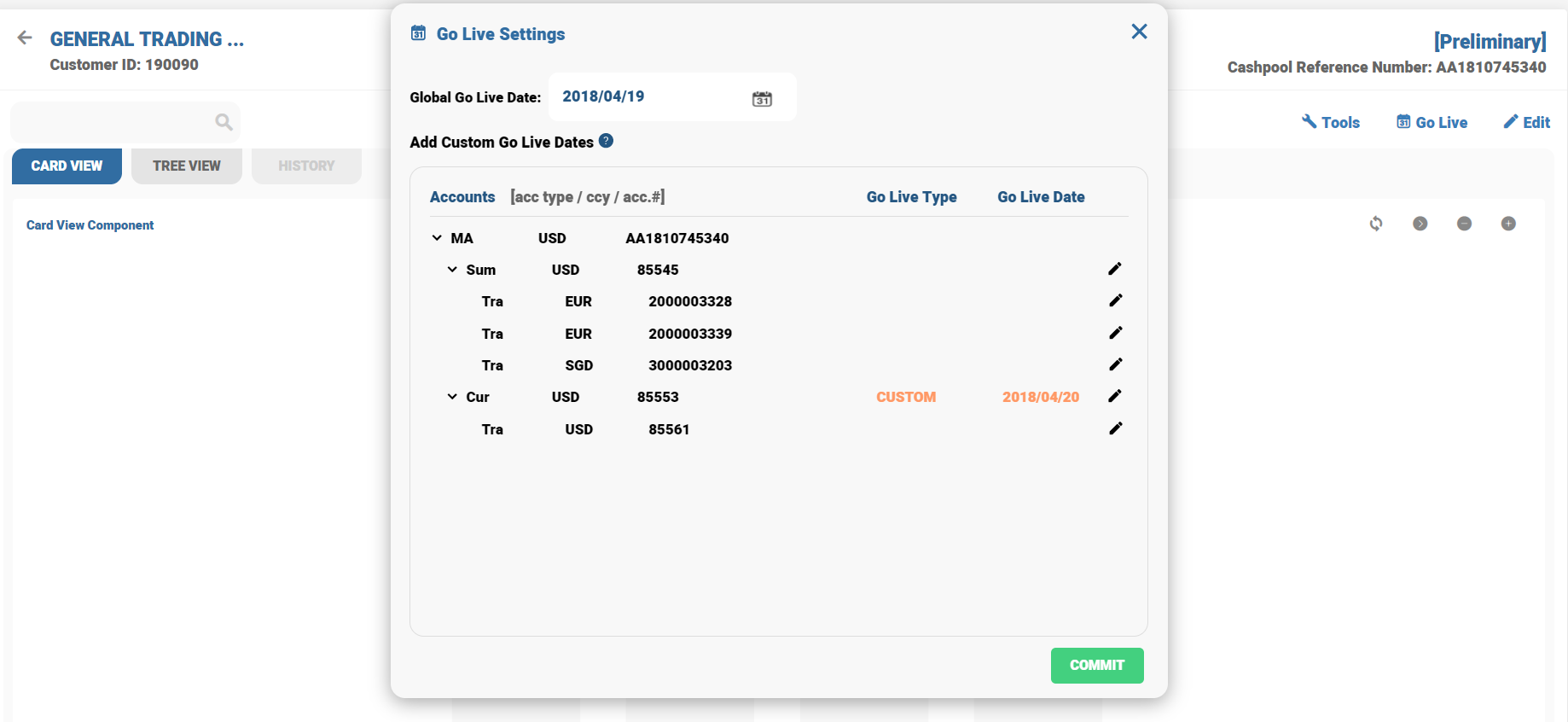Image resolution: width=1568 pixels, height=722 pixels.
Task: Collapse the Sum USD 85545 row
Action: coord(452,270)
